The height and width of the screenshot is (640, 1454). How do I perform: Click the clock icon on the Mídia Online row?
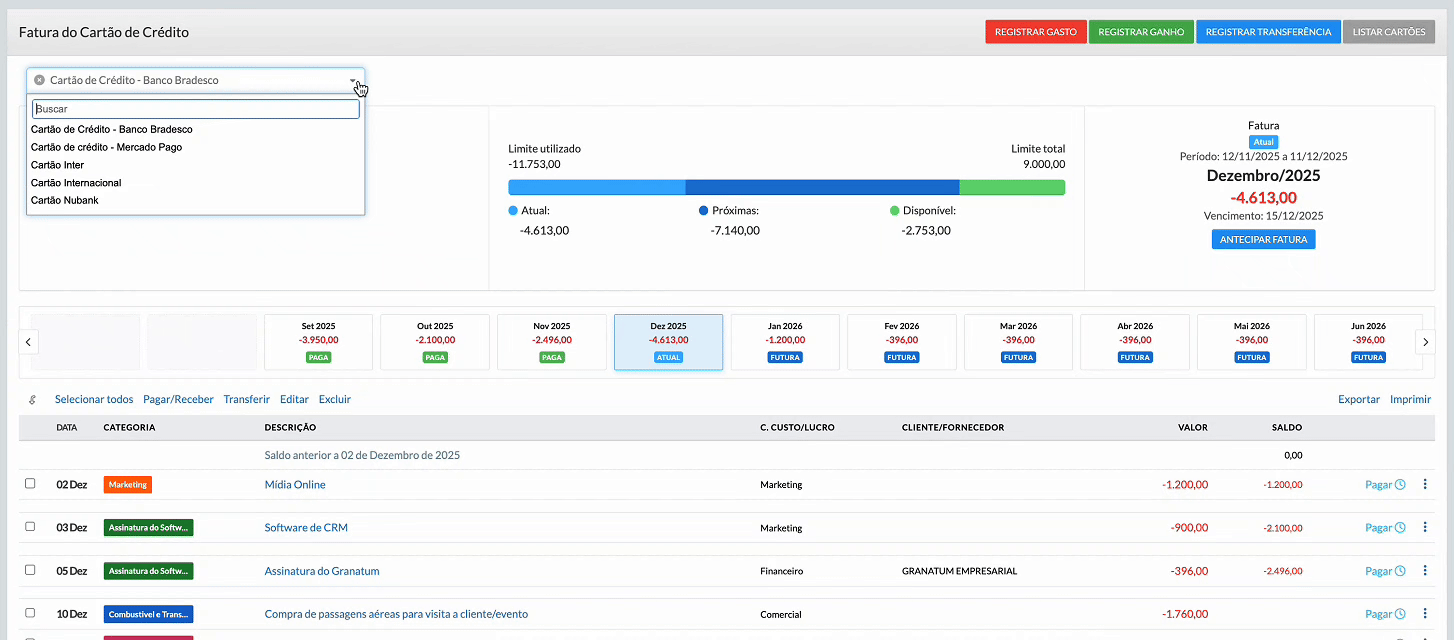point(1400,484)
